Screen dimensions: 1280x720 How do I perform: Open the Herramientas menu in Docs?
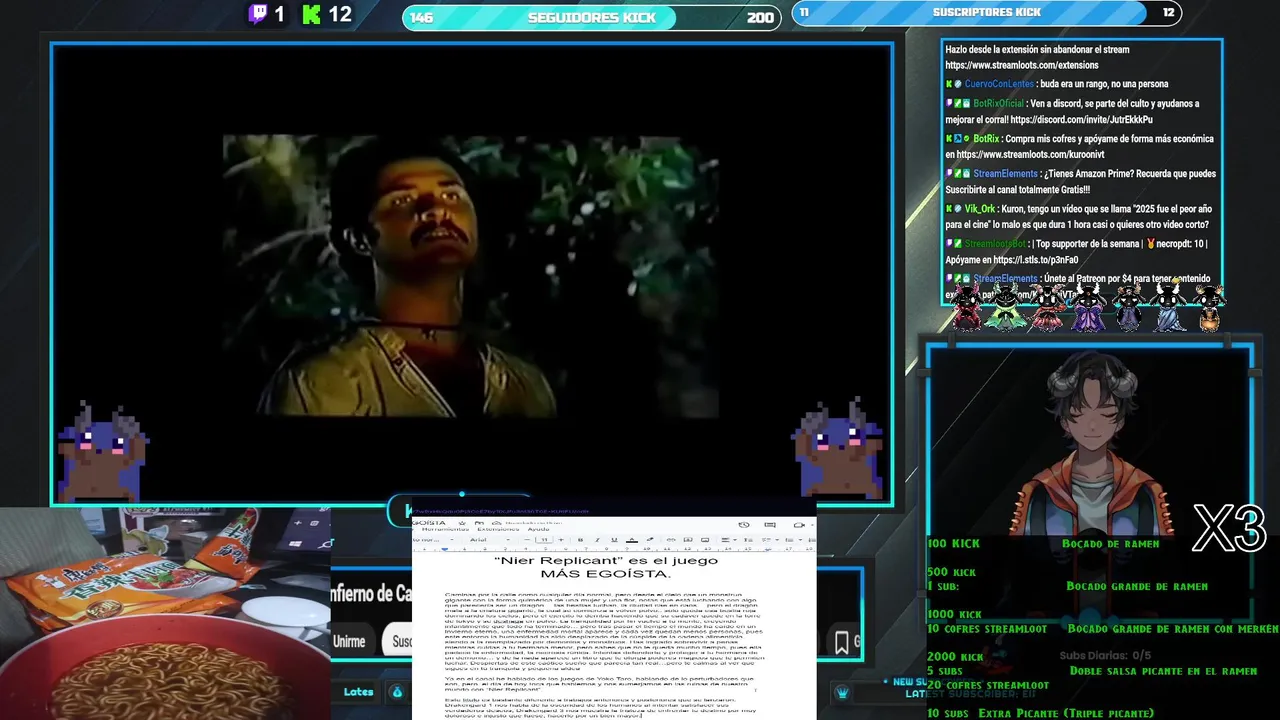(x=445, y=529)
